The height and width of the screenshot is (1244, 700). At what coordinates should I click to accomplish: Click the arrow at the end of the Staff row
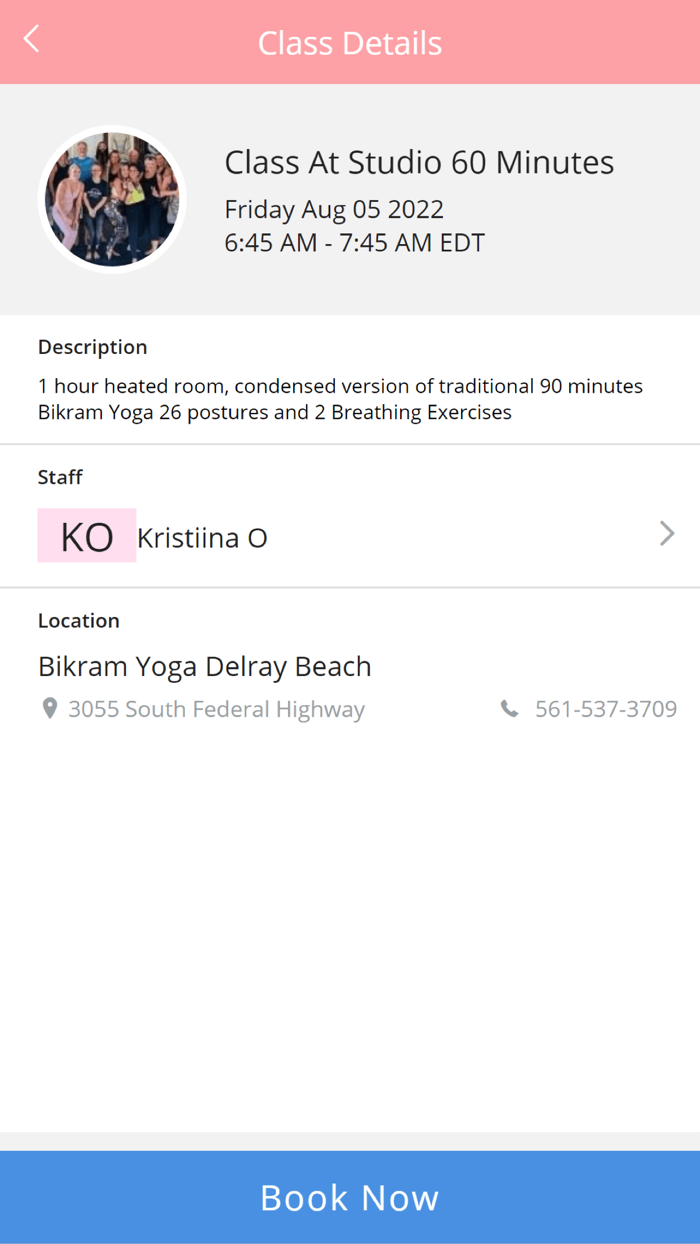(x=666, y=534)
